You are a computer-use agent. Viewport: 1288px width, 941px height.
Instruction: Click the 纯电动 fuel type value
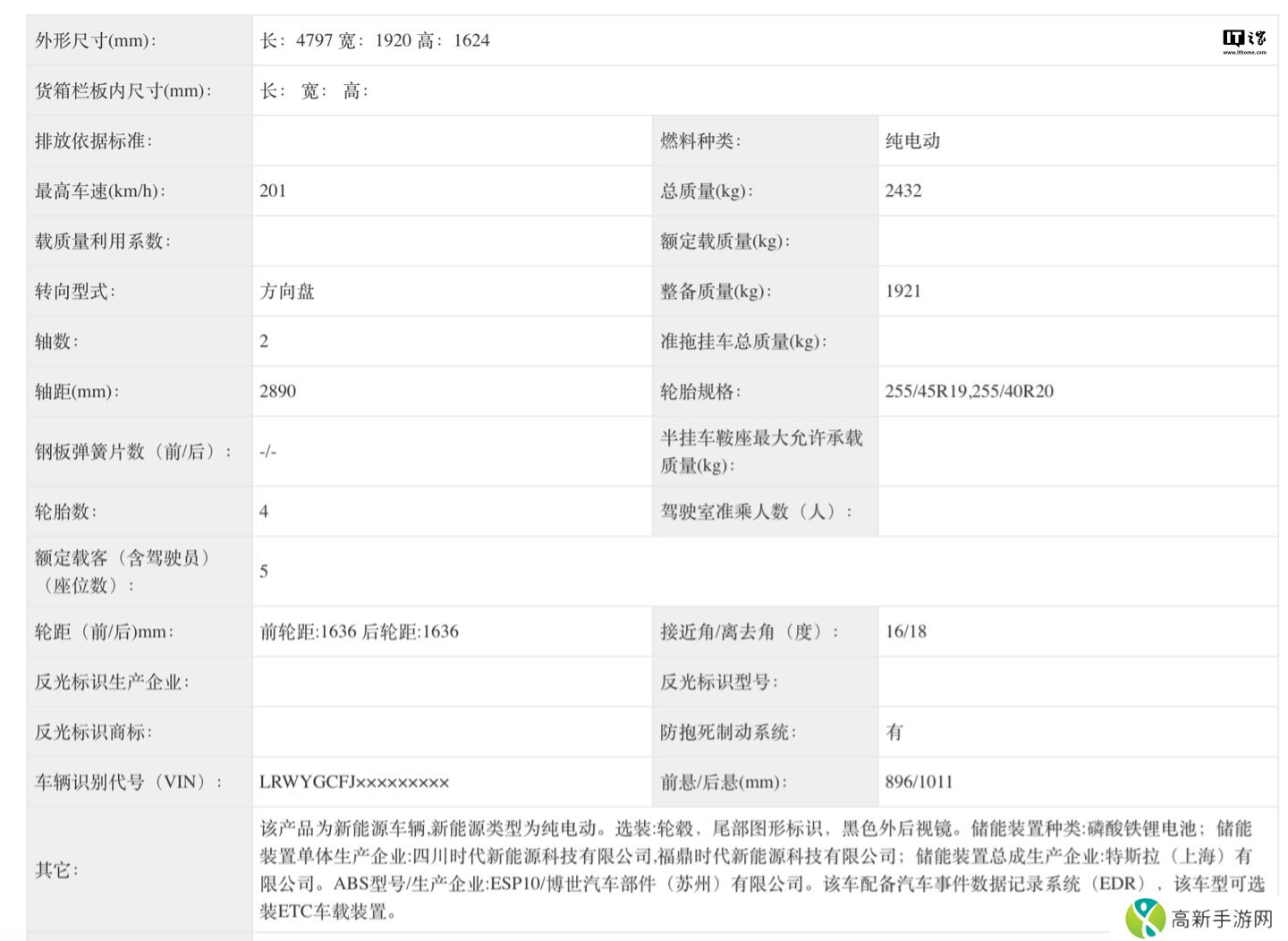[x=912, y=140]
